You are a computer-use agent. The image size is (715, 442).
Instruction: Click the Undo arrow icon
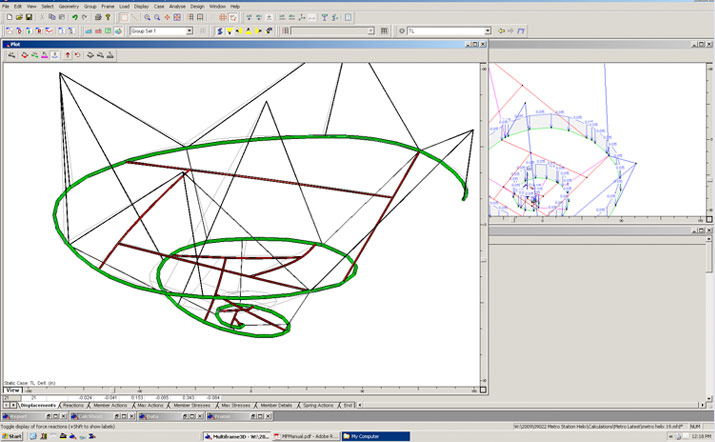tap(74, 17)
